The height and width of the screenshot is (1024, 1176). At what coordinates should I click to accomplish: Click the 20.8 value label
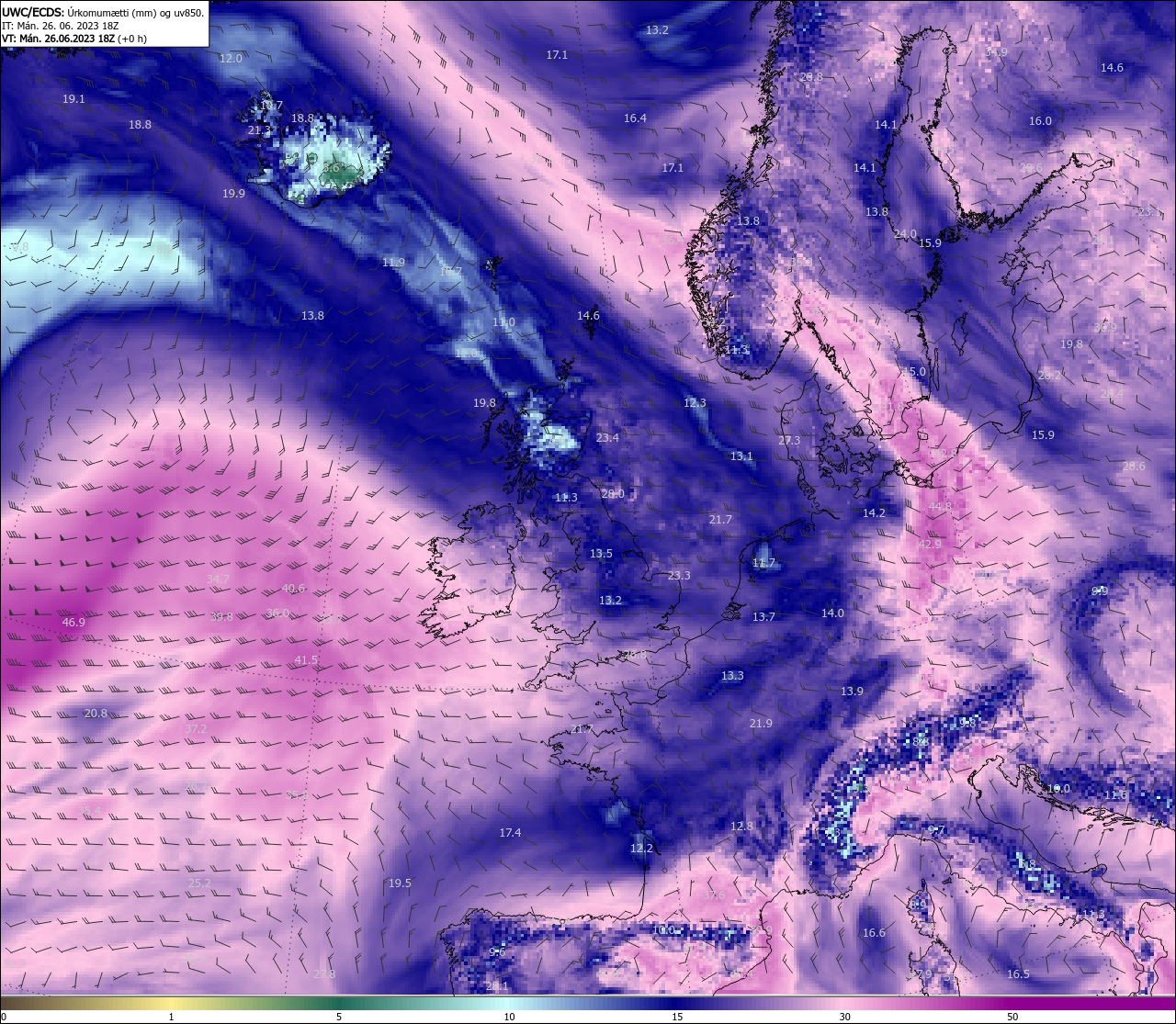pos(96,714)
